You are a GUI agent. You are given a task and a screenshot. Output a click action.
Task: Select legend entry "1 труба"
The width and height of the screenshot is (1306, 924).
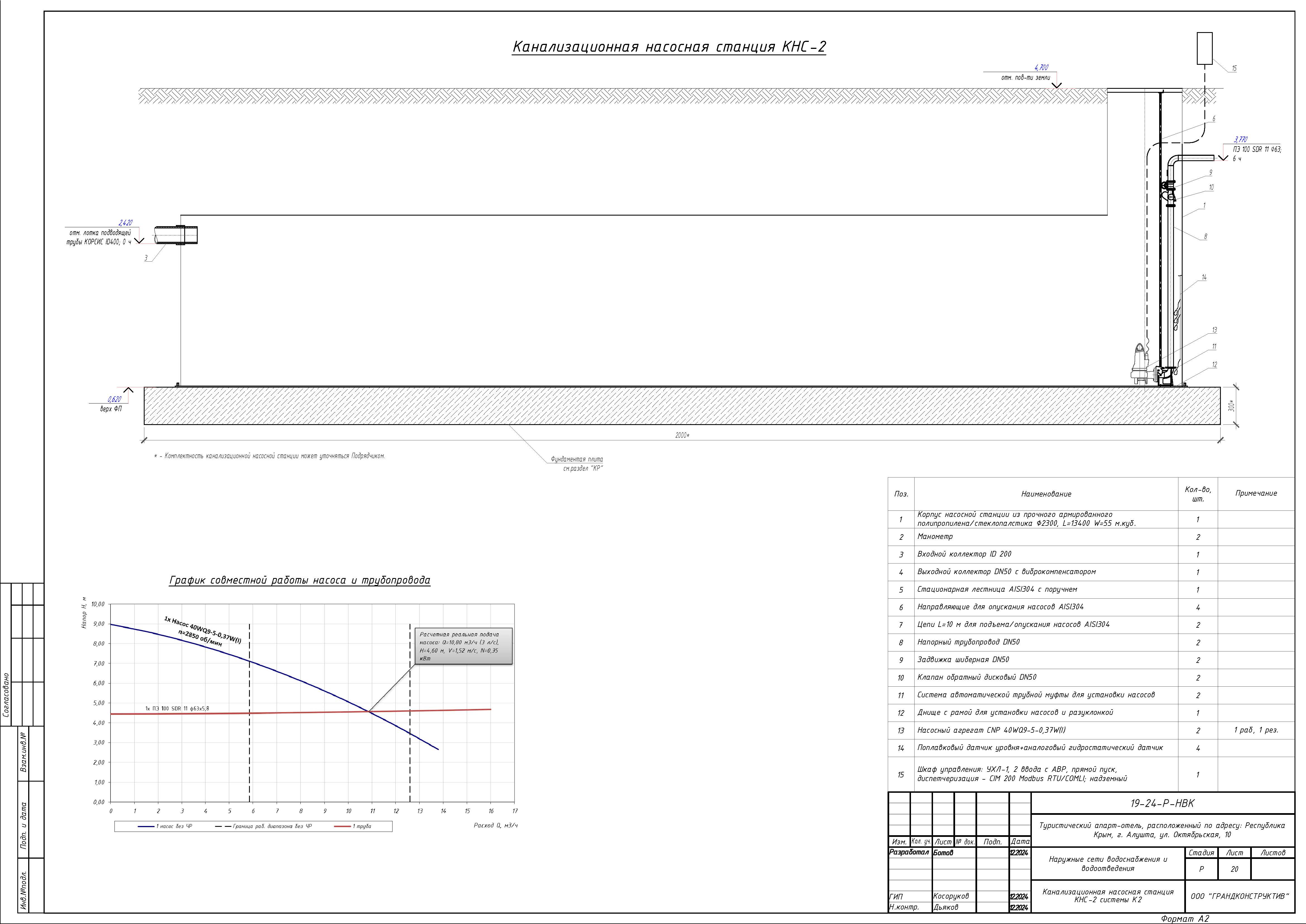point(353,826)
